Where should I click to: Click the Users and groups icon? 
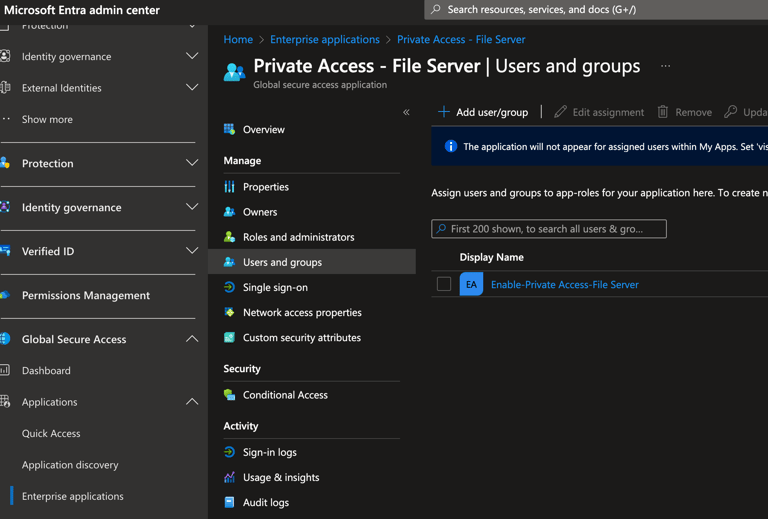pos(229,262)
